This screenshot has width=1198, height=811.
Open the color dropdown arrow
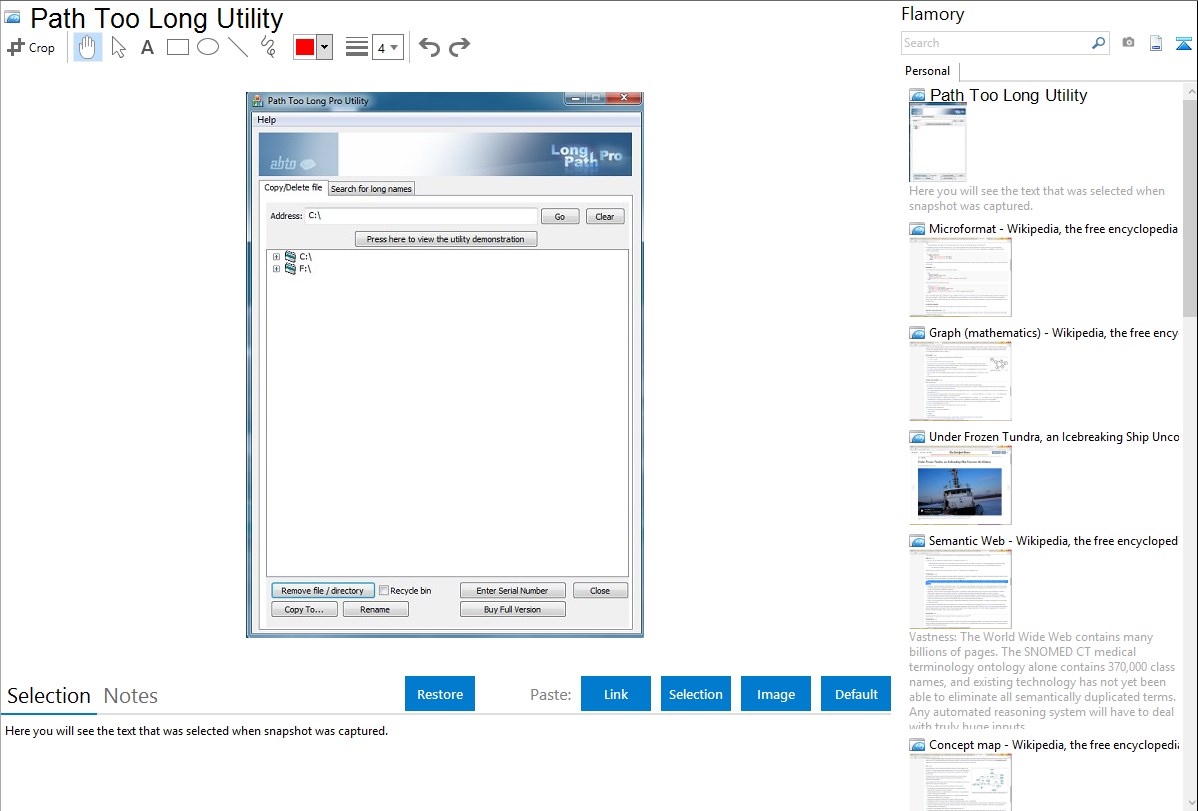click(324, 47)
